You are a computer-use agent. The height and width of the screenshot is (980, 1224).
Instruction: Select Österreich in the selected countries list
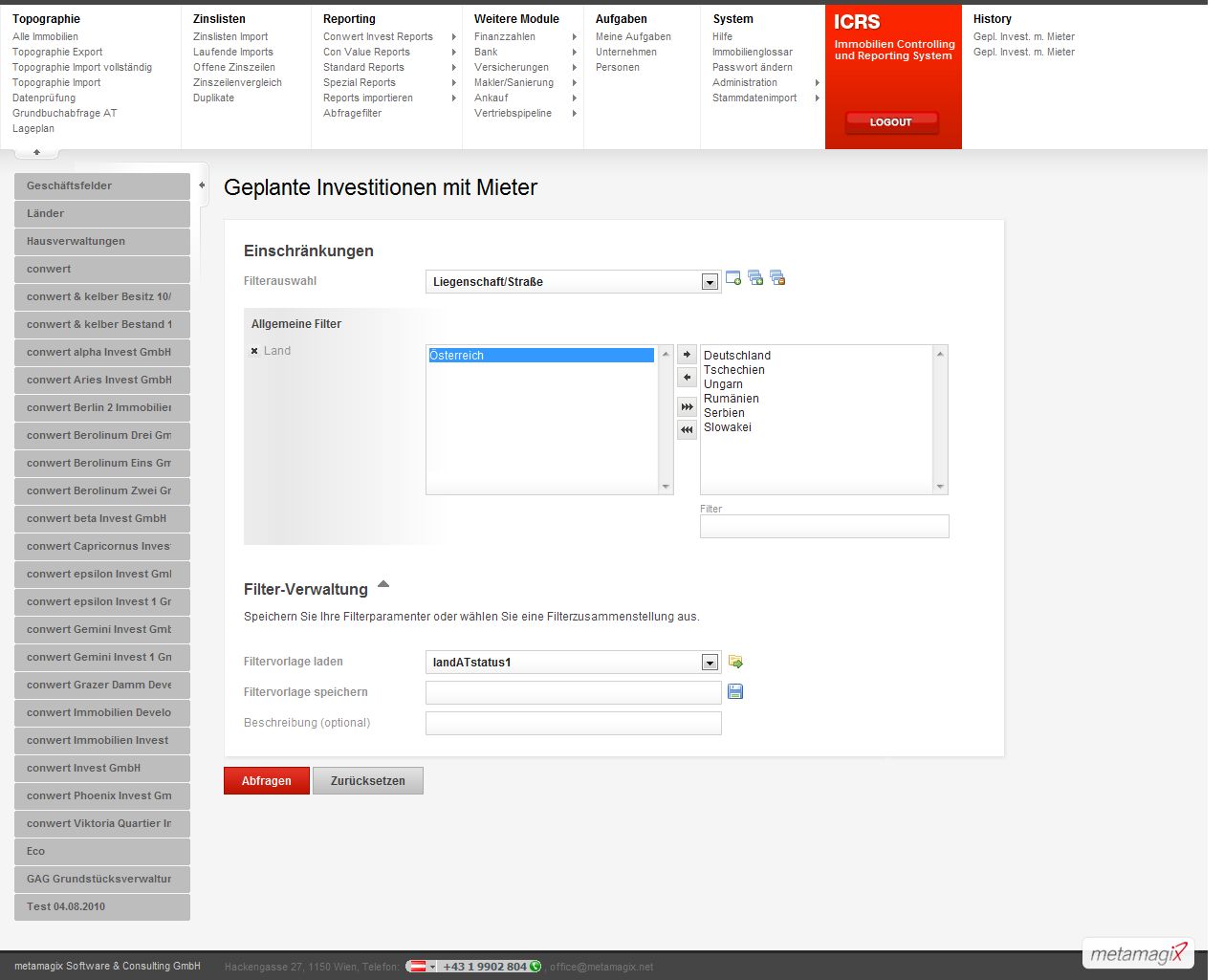tap(541, 356)
